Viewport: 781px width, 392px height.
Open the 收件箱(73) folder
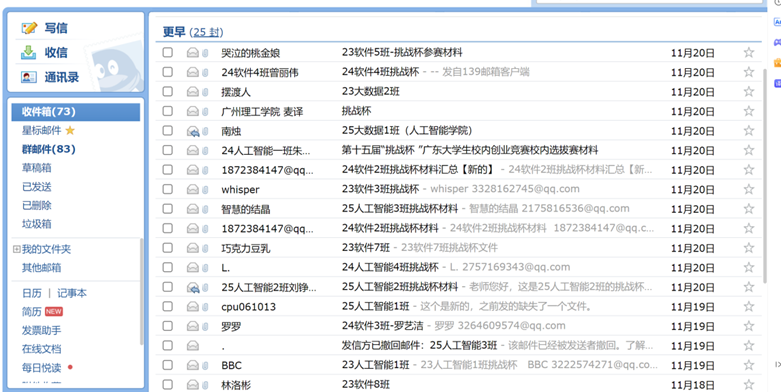pyautogui.click(x=76, y=112)
